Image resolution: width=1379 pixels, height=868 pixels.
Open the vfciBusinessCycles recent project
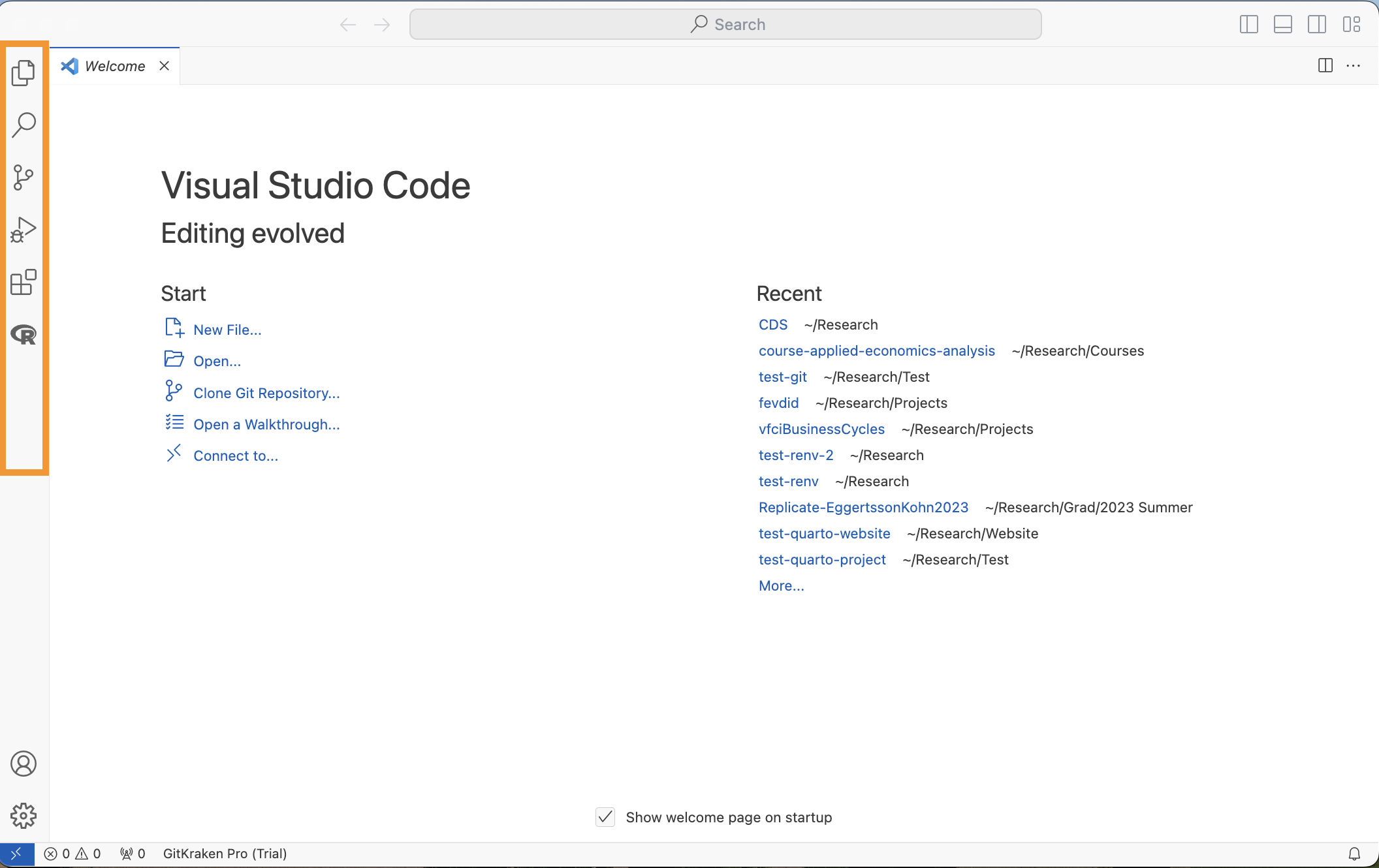pyautogui.click(x=821, y=429)
